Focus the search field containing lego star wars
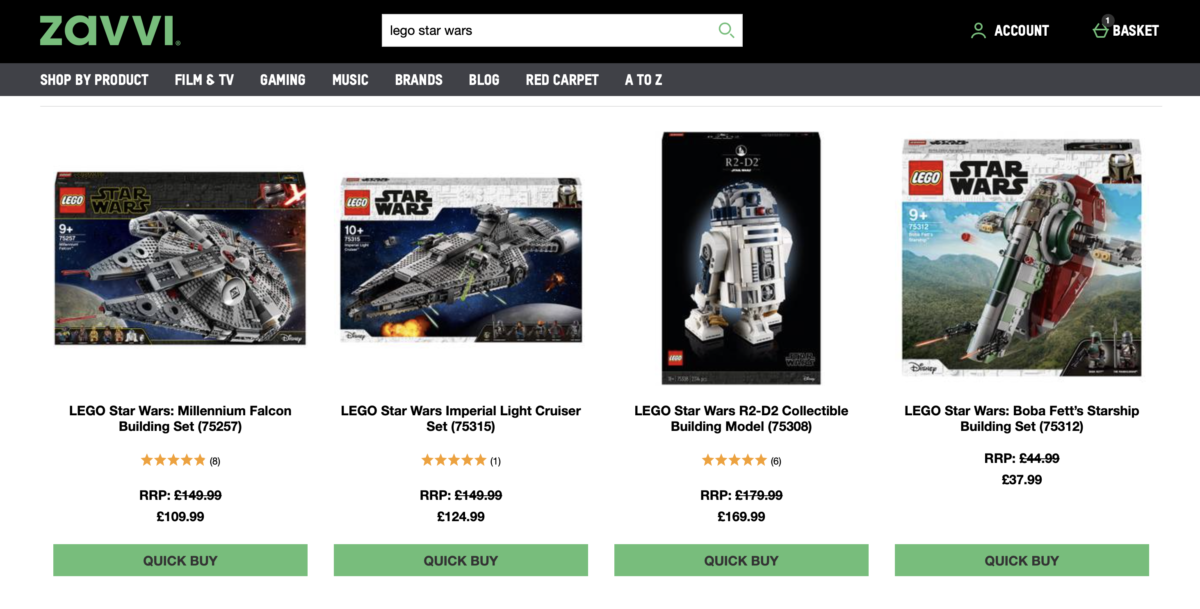 [x=548, y=30]
